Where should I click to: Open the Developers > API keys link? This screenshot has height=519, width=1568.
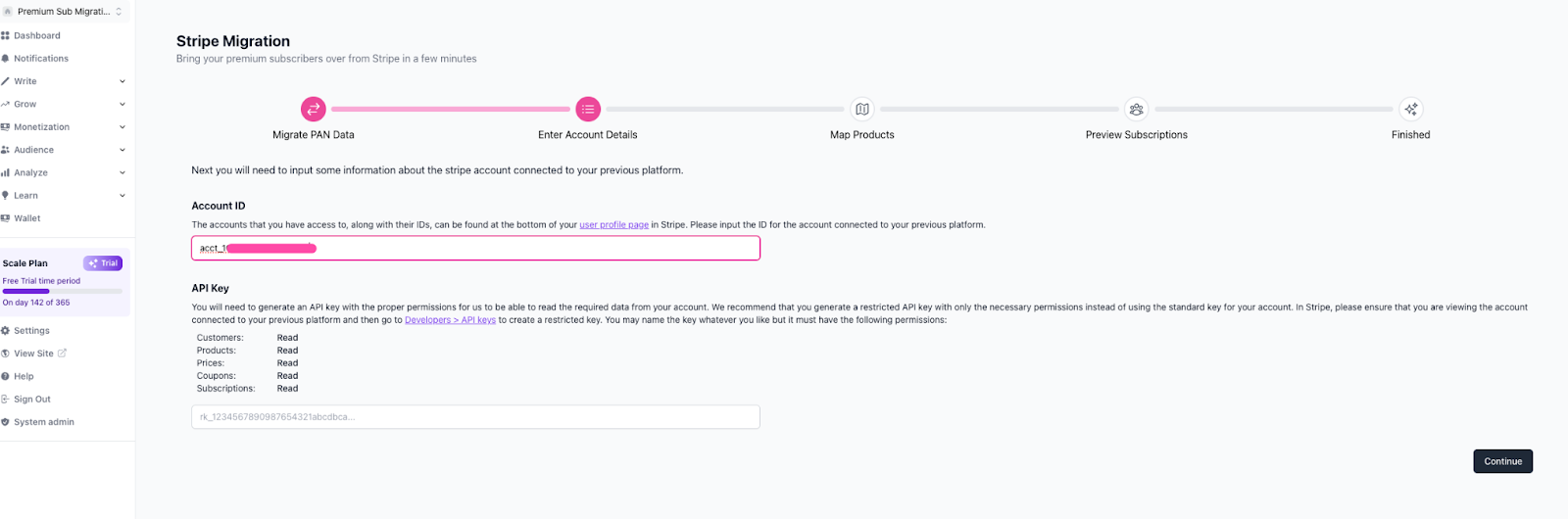(450, 320)
